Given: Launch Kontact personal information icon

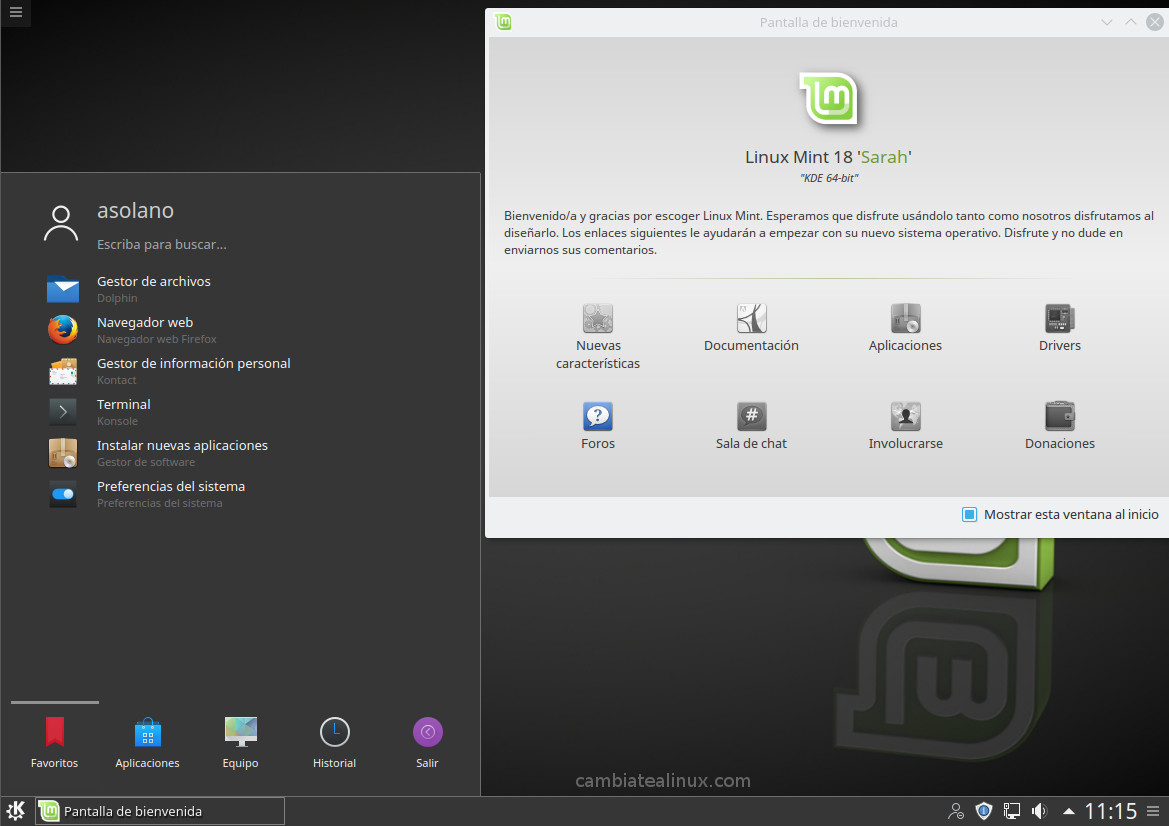Looking at the screenshot, I should pyautogui.click(x=63, y=371).
